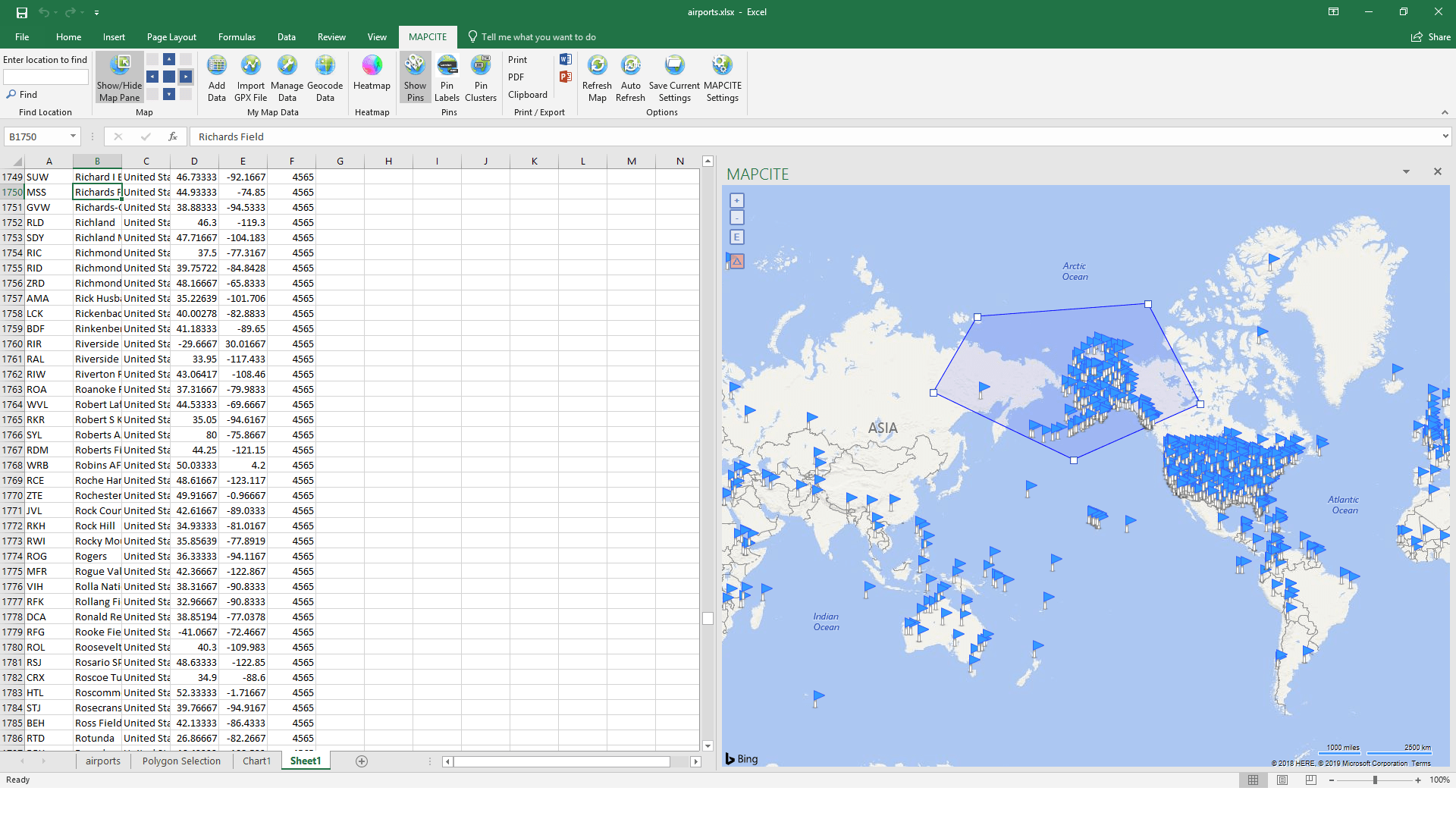Switch to the airports sheet tab
The height and width of the screenshot is (819, 1456).
tap(103, 761)
